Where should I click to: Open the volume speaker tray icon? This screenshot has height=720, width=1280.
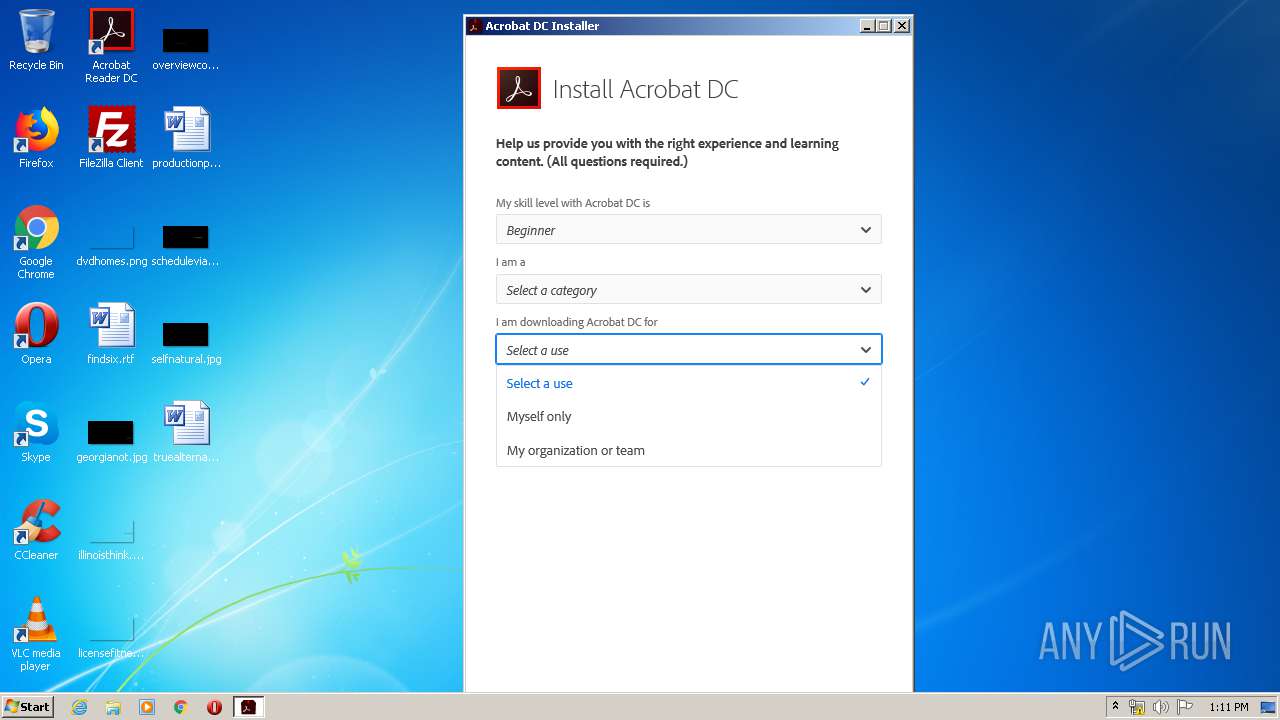coord(1160,707)
